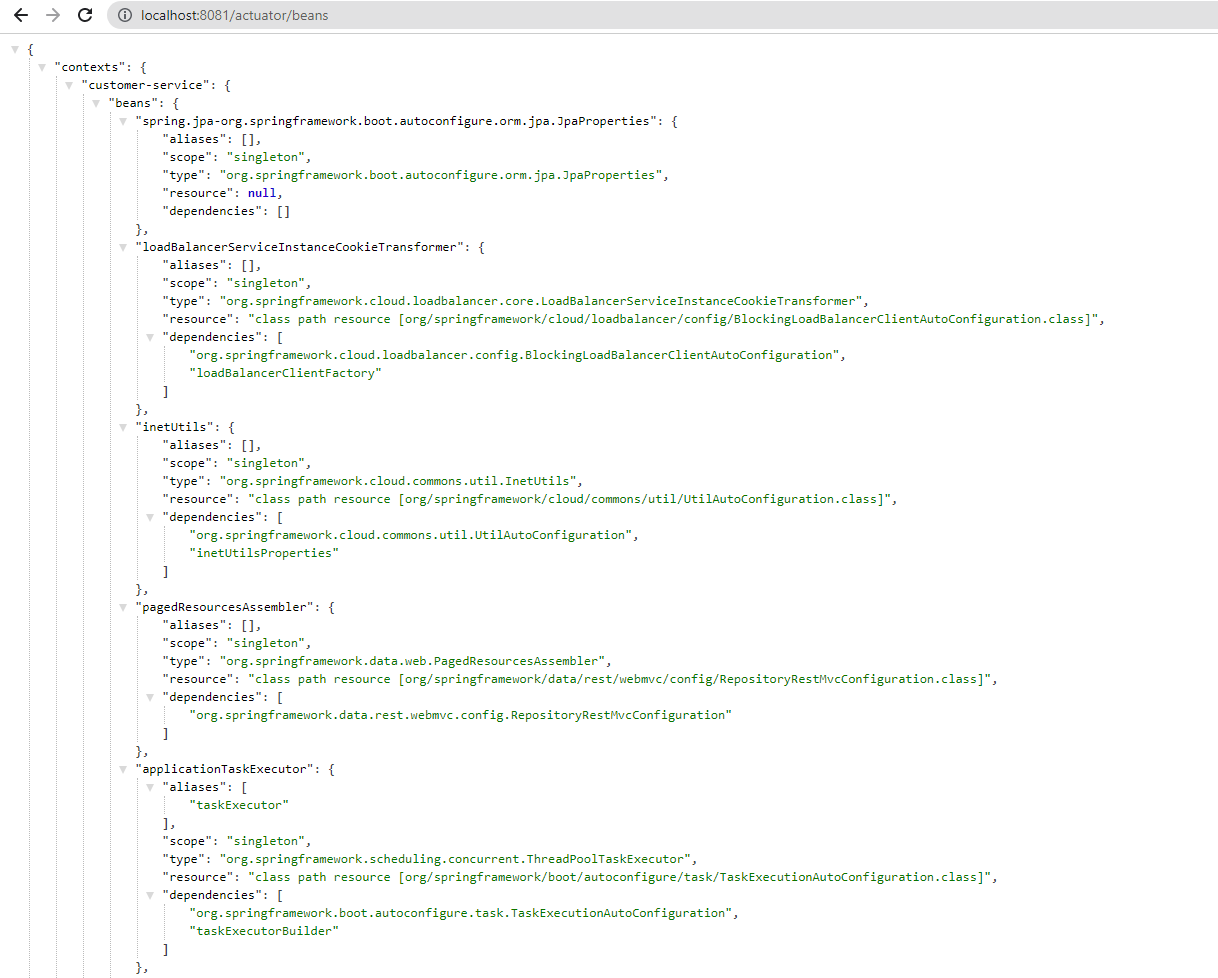Collapse the inetUtils bean entry
The image size is (1218, 978).
point(123,426)
